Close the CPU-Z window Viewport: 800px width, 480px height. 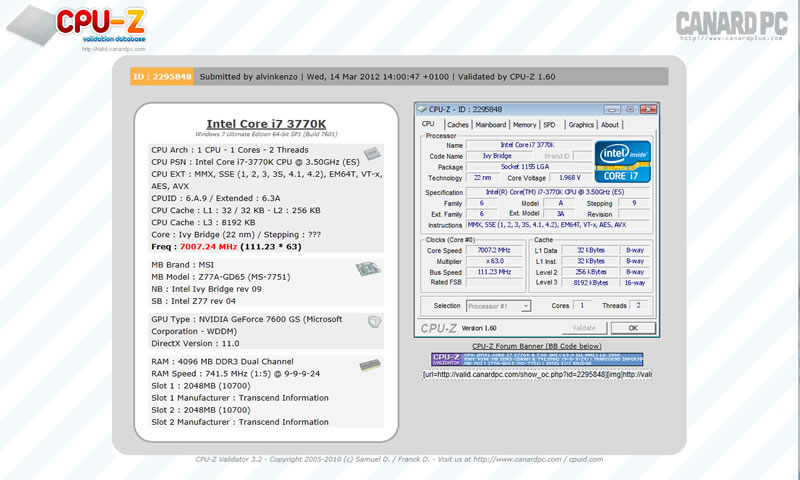[648, 109]
